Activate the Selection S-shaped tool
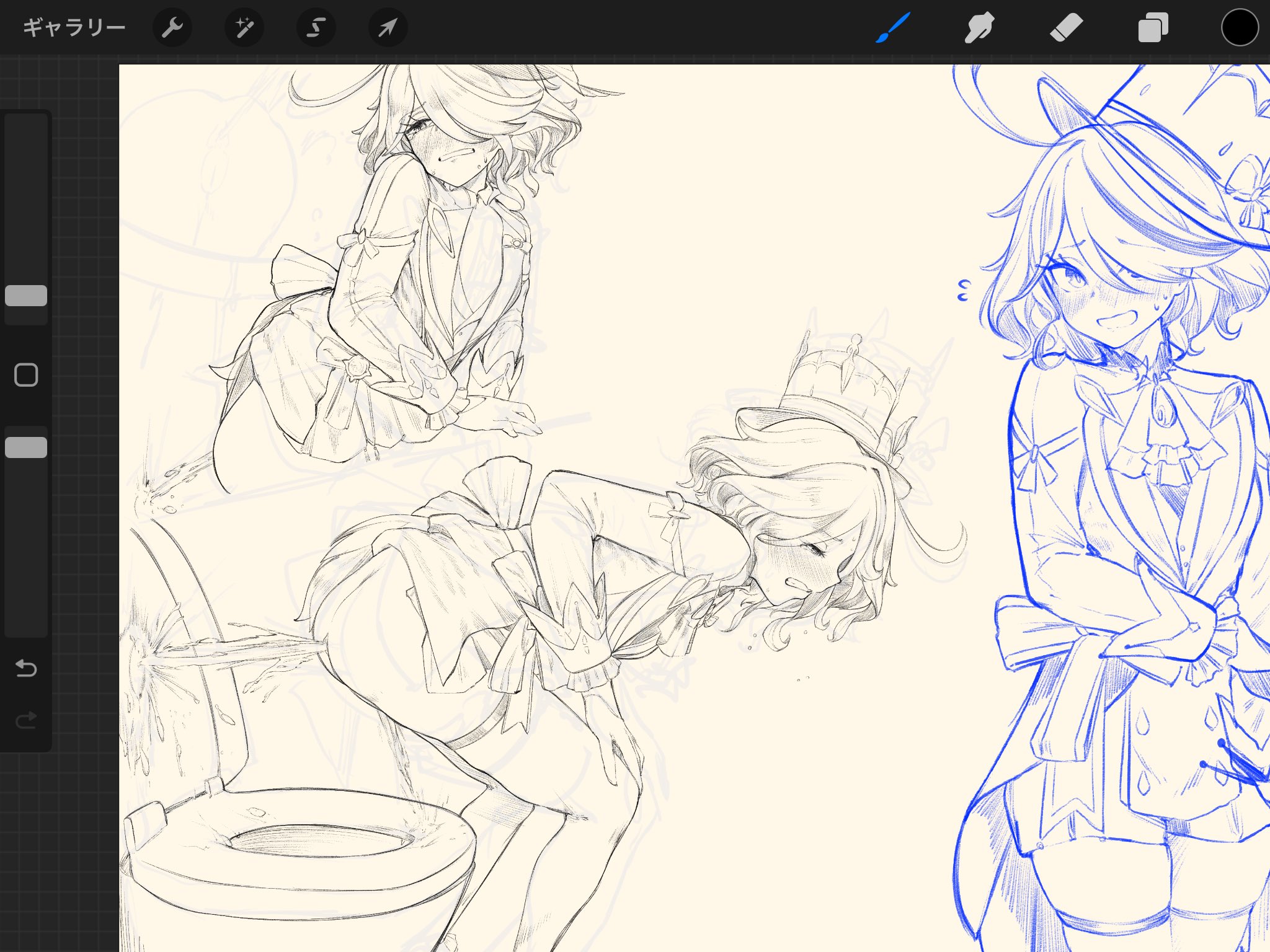Image resolution: width=1270 pixels, height=952 pixels. (x=316, y=27)
